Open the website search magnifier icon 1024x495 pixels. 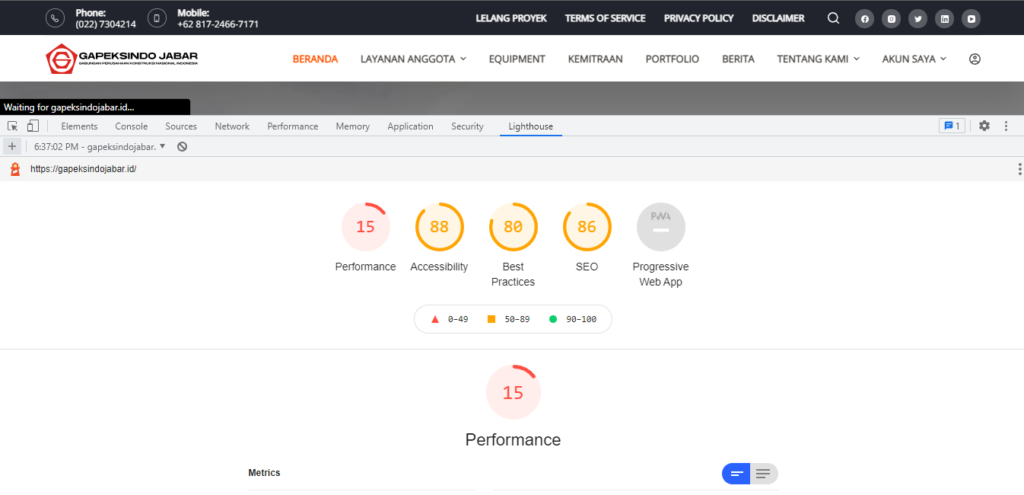click(833, 18)
